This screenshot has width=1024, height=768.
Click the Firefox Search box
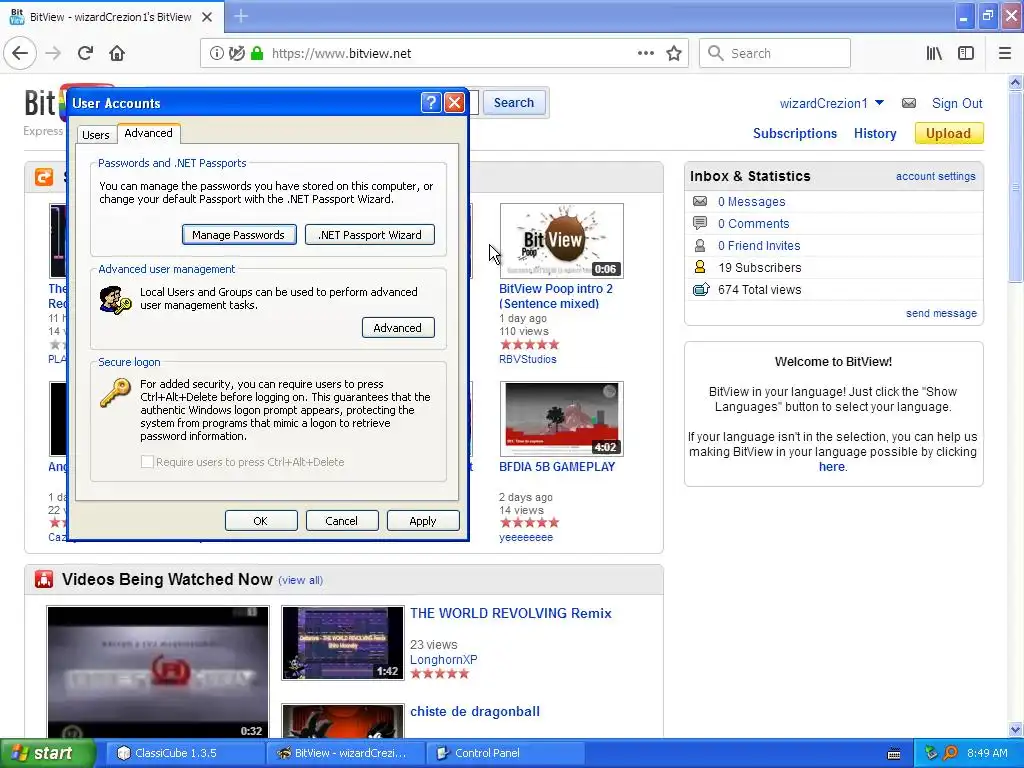tap(775, 53)
